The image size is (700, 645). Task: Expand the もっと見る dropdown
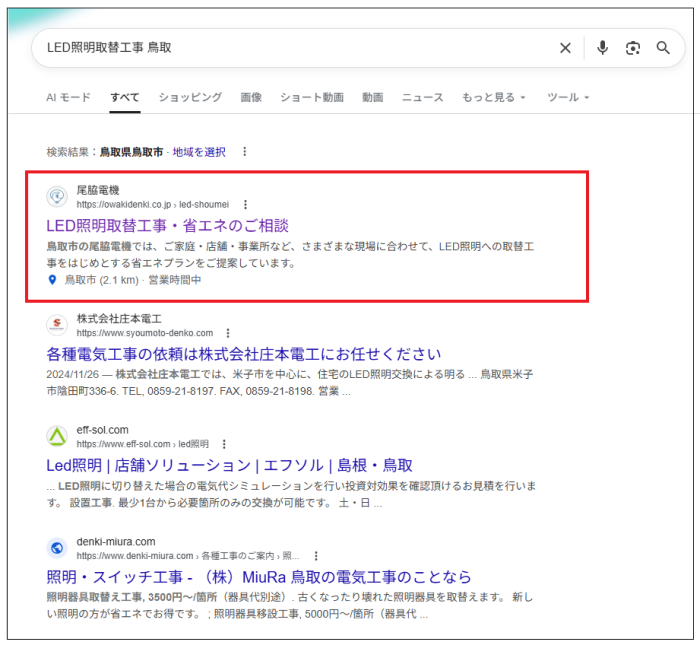pyautogui.click(x=494, y=97)
